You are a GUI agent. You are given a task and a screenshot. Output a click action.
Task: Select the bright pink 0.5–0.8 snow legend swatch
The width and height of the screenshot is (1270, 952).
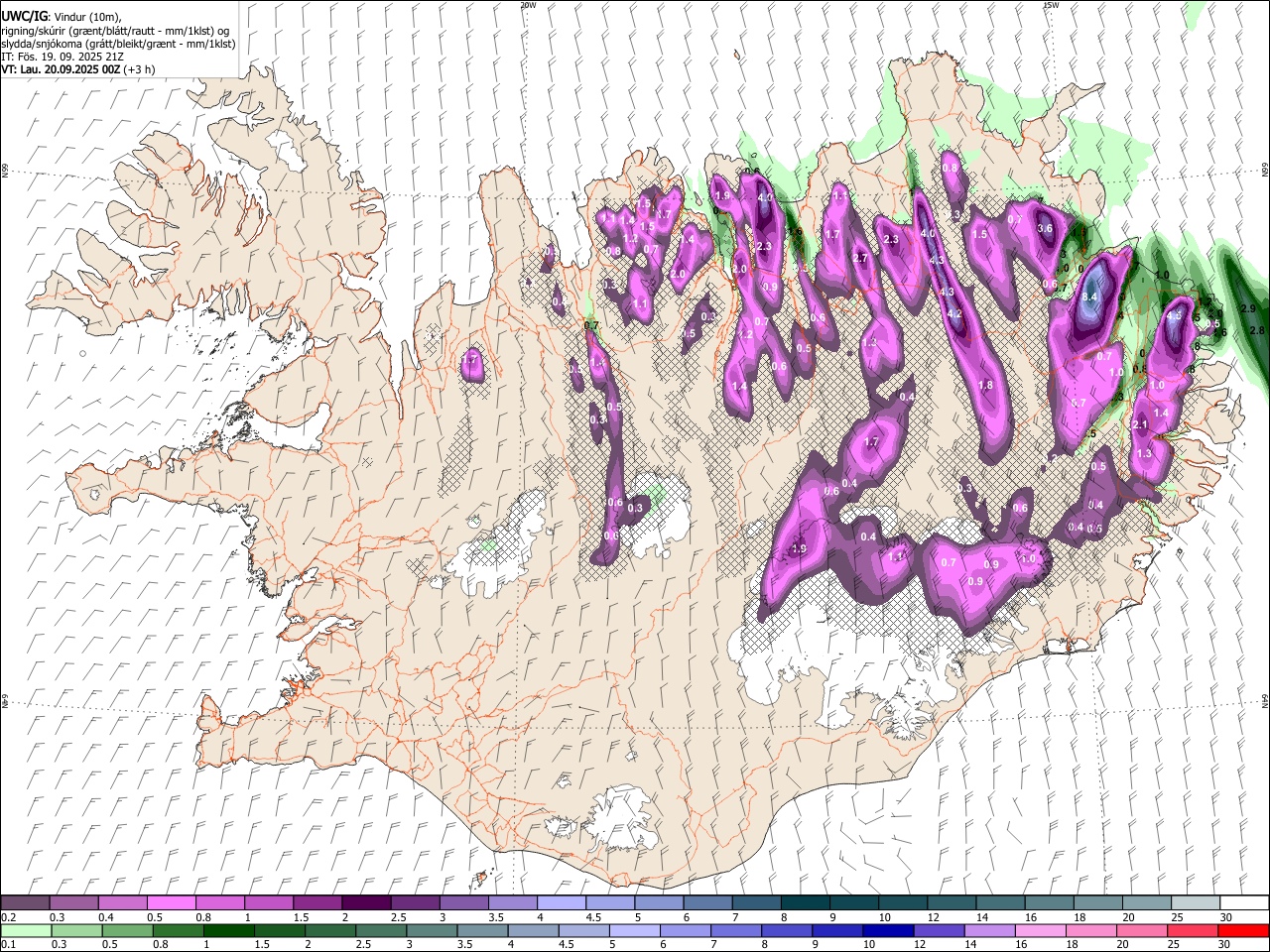(171, 902)
